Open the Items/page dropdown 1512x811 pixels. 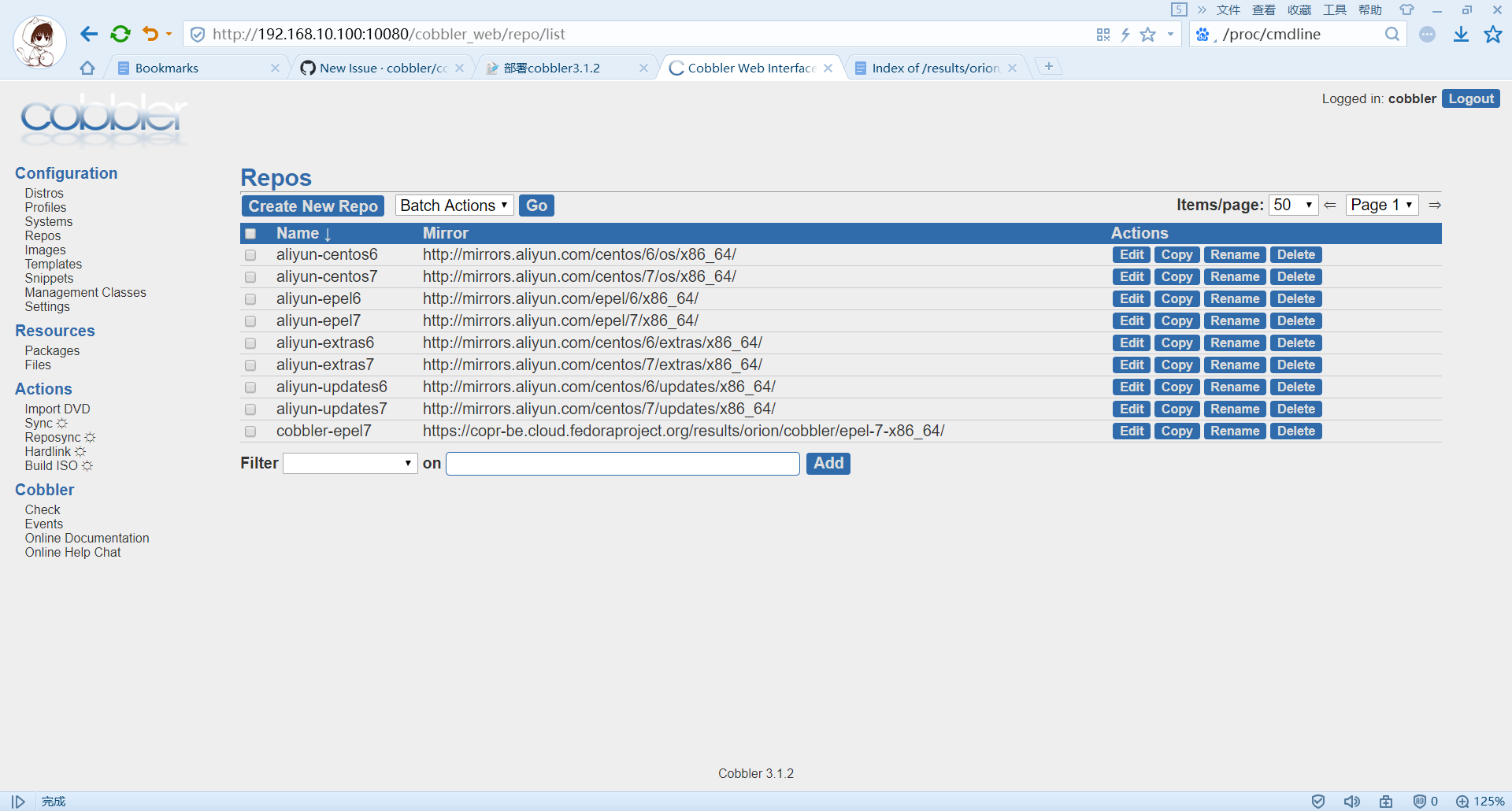coord(1293,205)
